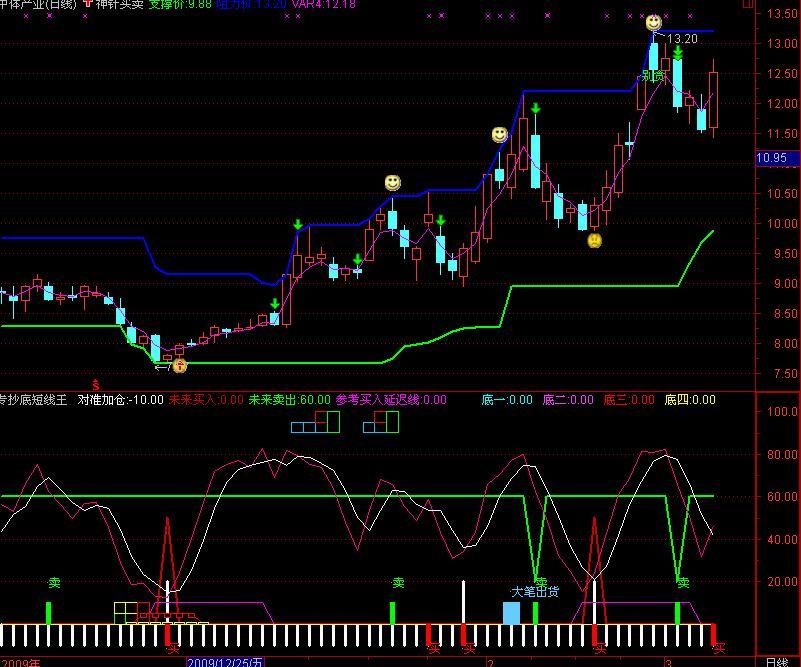This screenshot has width=801, height=667.
Task: Click the light blue 大笔出货 bar
Action: (511, 613)
